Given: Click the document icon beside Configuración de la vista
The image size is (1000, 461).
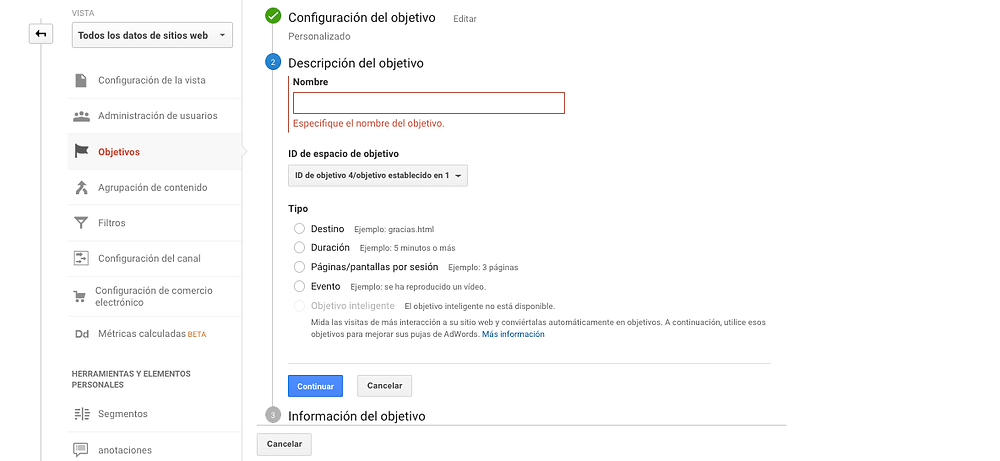Looking at the screenshot, I should point(81,80).
